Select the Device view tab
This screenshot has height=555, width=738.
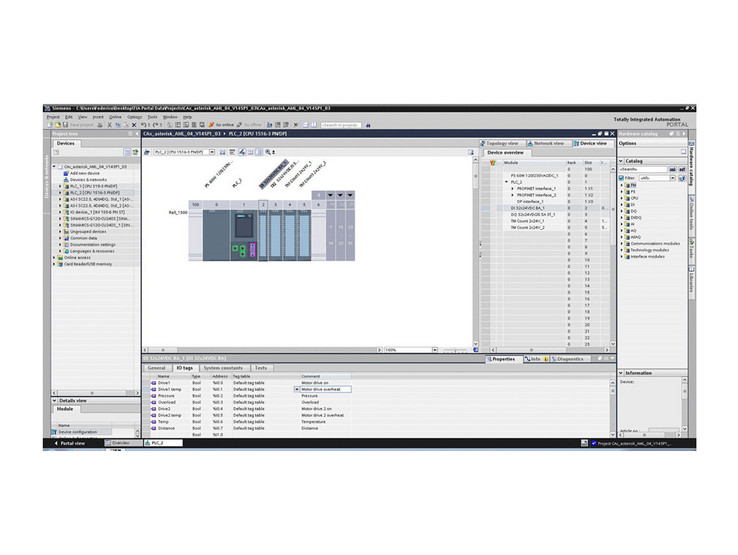(591, 143)
